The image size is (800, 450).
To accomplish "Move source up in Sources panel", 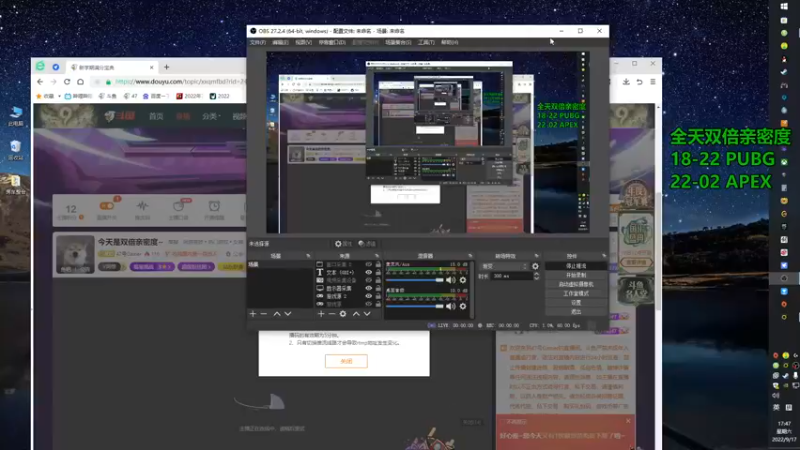I will point(356,314).
